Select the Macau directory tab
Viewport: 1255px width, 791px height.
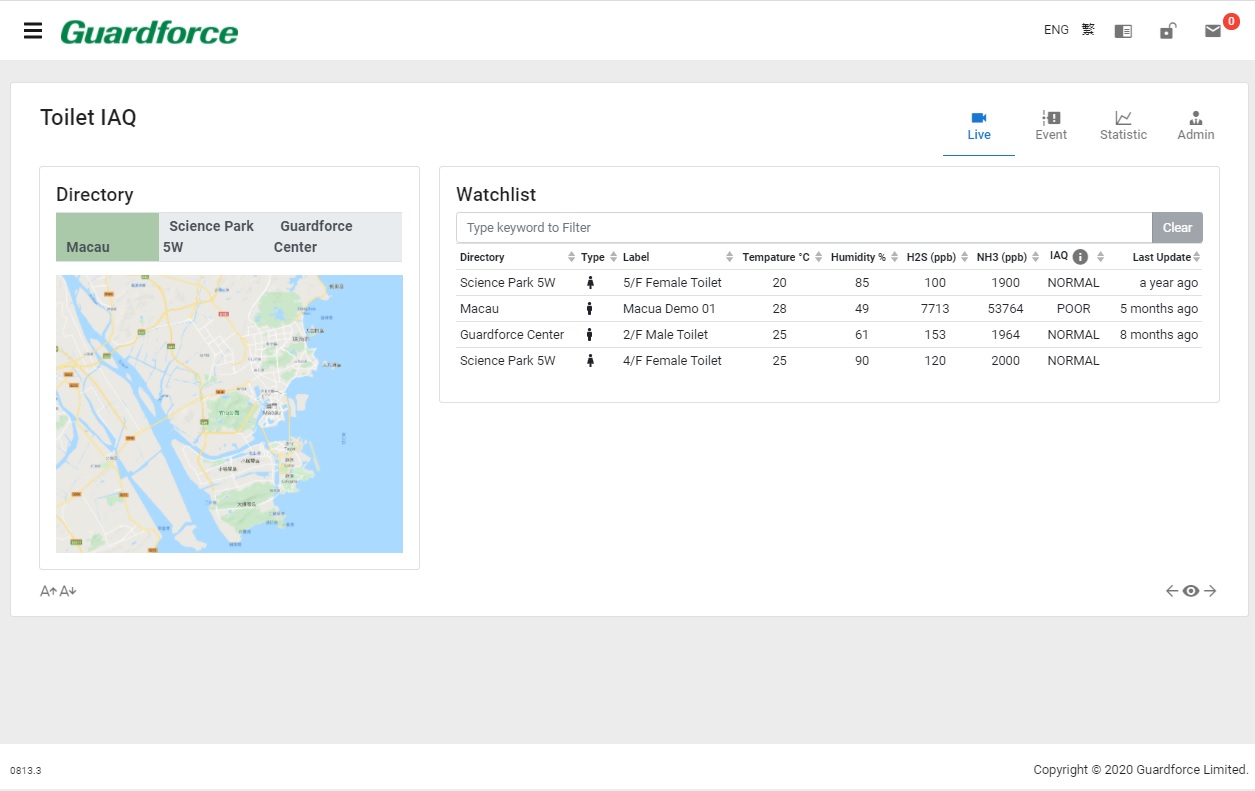coord(107,237)
